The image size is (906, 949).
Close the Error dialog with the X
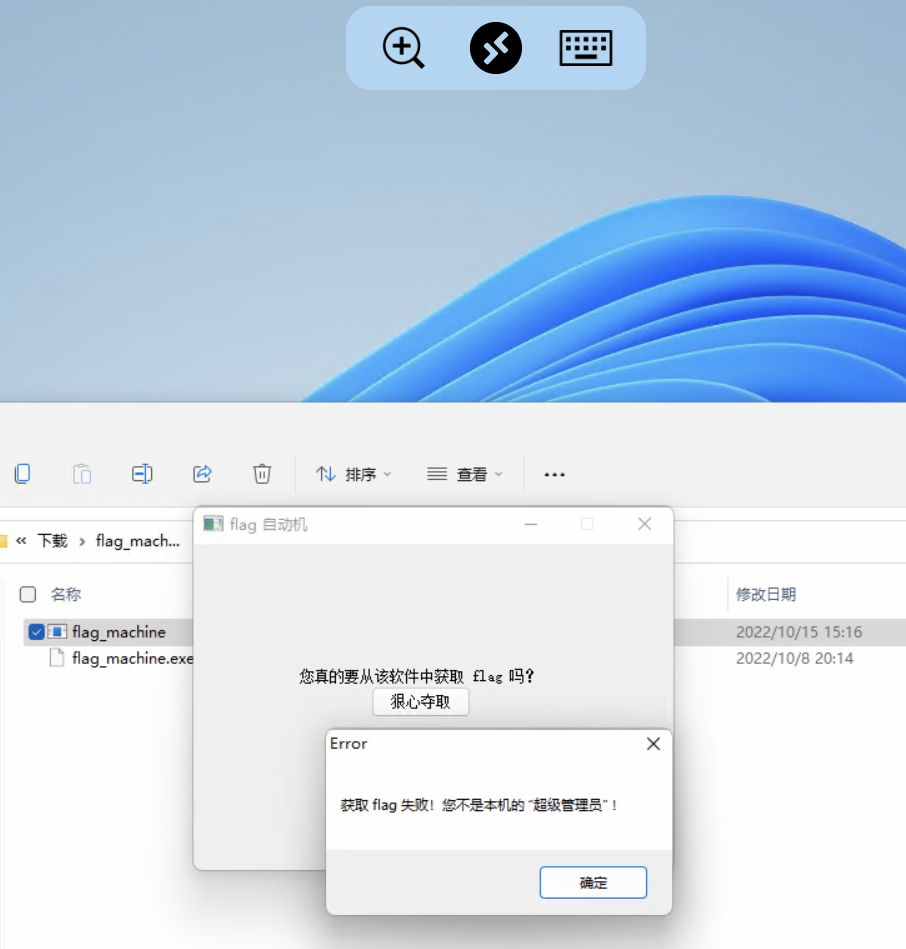tap(653, 744)
